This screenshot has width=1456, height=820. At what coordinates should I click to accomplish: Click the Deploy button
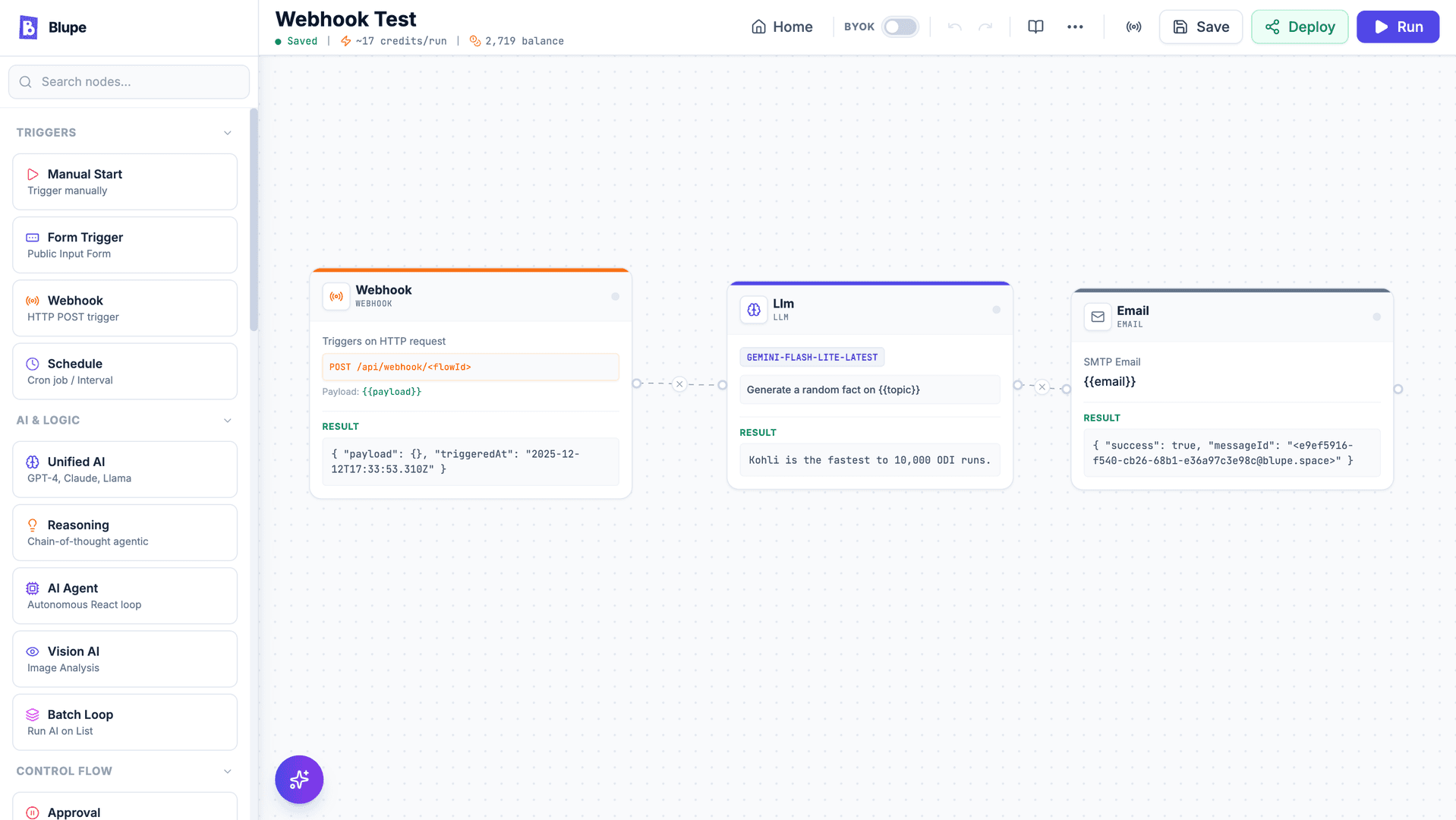point(1300,27)
